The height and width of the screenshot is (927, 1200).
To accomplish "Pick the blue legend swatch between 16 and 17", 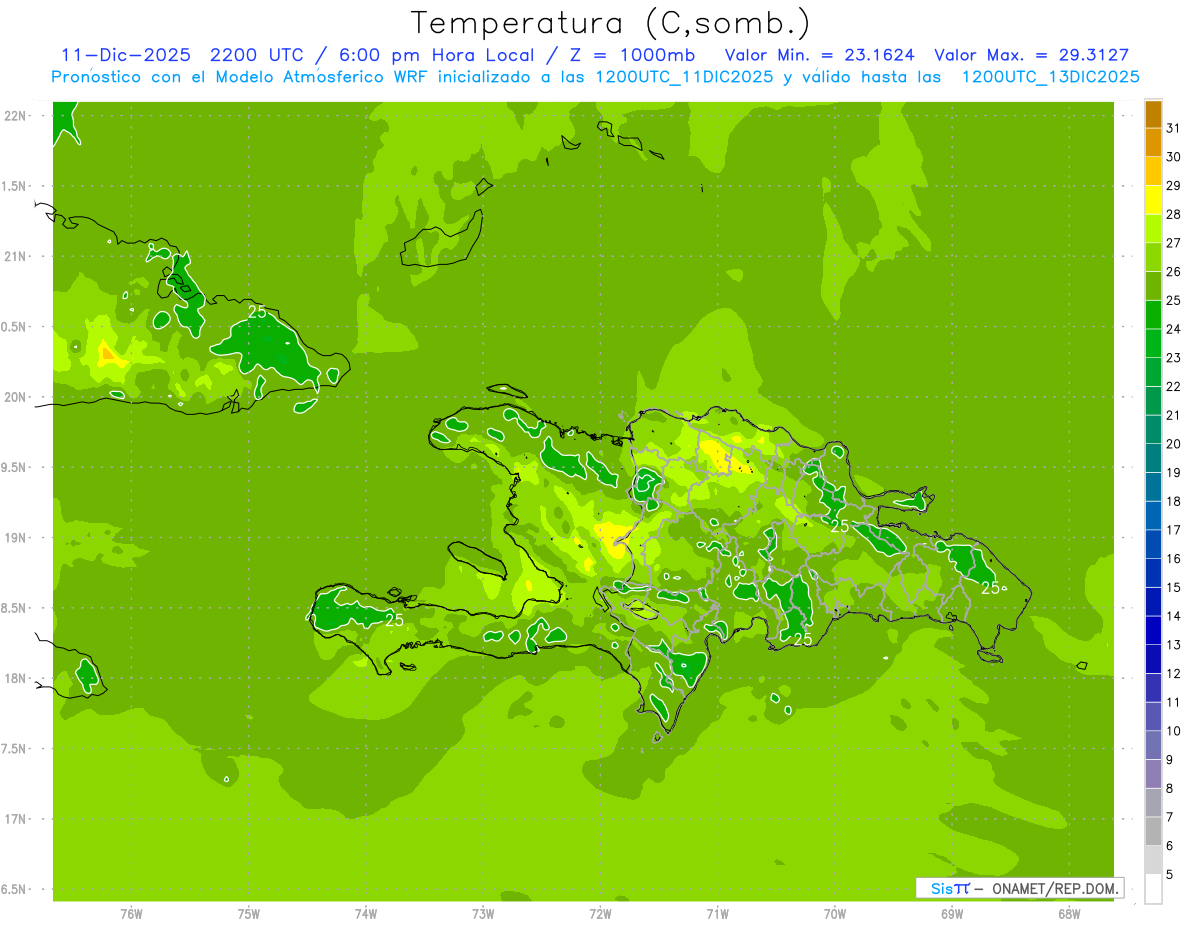I will coord(1153,545).
